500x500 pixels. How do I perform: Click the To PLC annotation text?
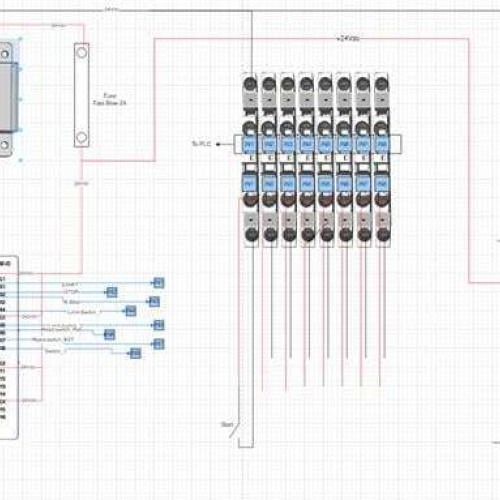201,144
